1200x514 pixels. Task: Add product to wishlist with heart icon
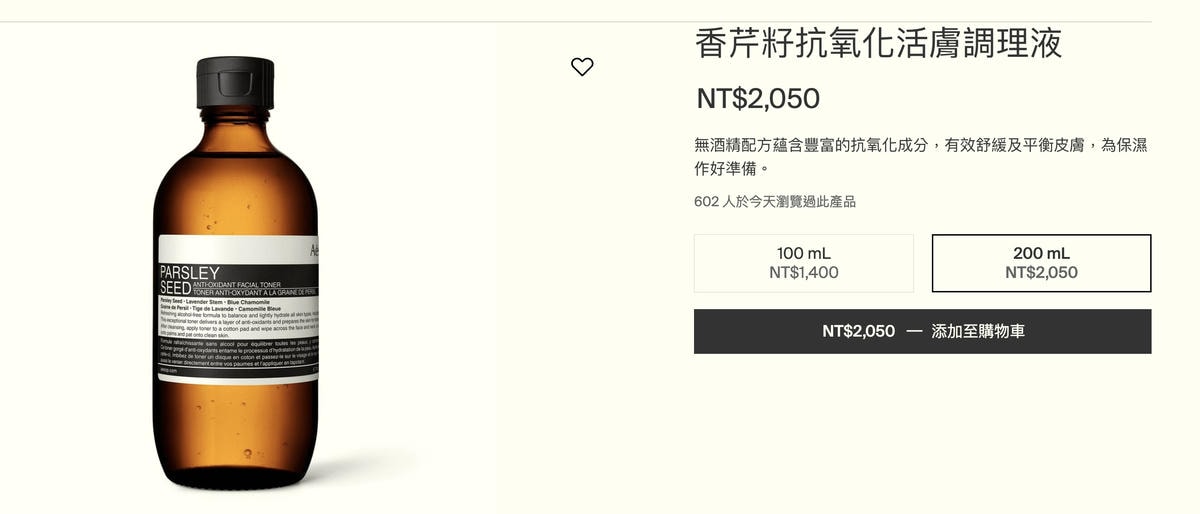coord(582,67)
